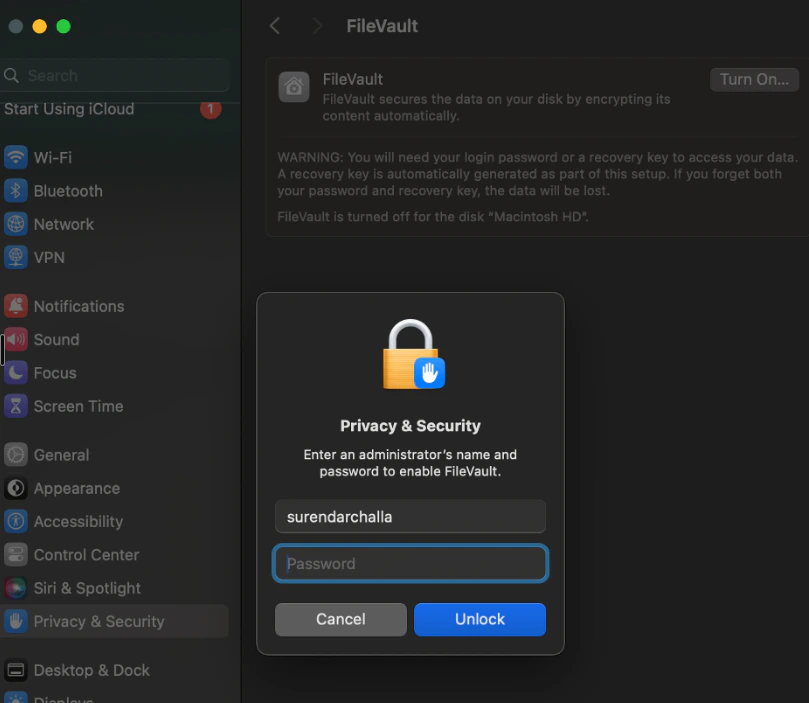Viewport: 809px width, 703px height.
Task: Select General in the sidebar
Action: pos(115,454)
